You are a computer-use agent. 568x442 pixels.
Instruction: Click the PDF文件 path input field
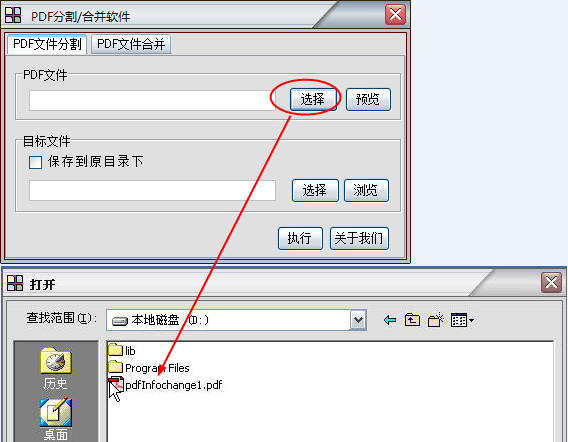tap(152, 100)
